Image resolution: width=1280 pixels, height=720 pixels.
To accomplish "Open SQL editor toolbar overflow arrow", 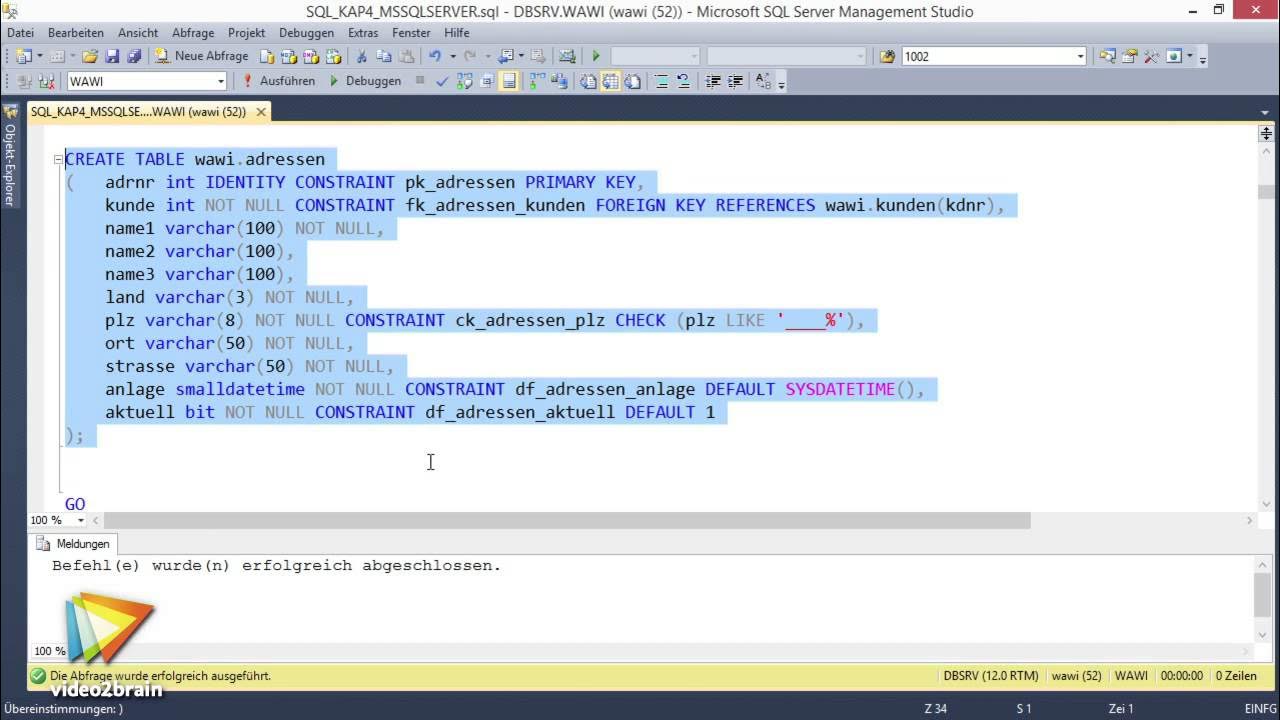I will (x=781, y=84).
